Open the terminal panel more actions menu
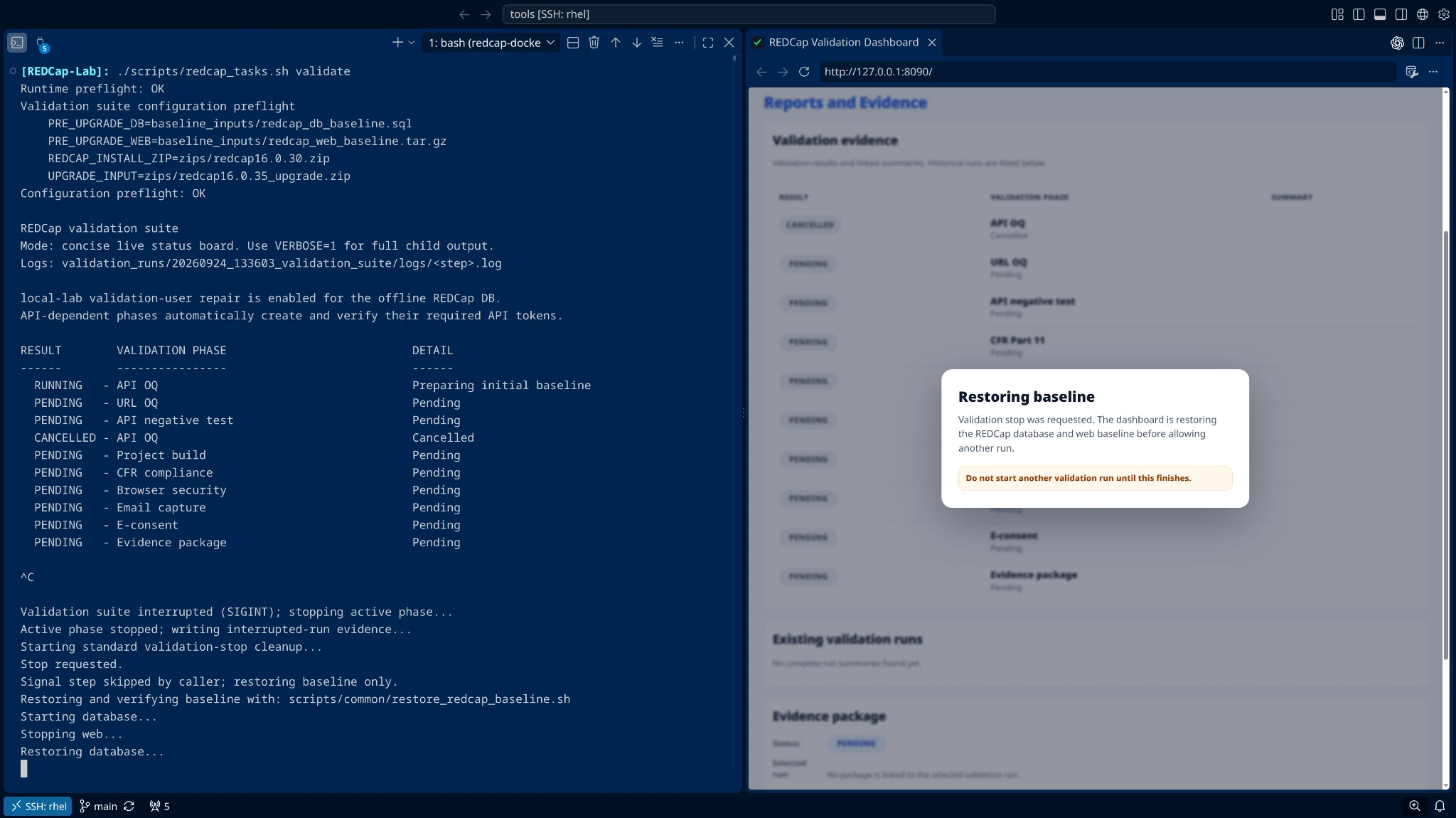1456x818 pixels. pos(679,43)
